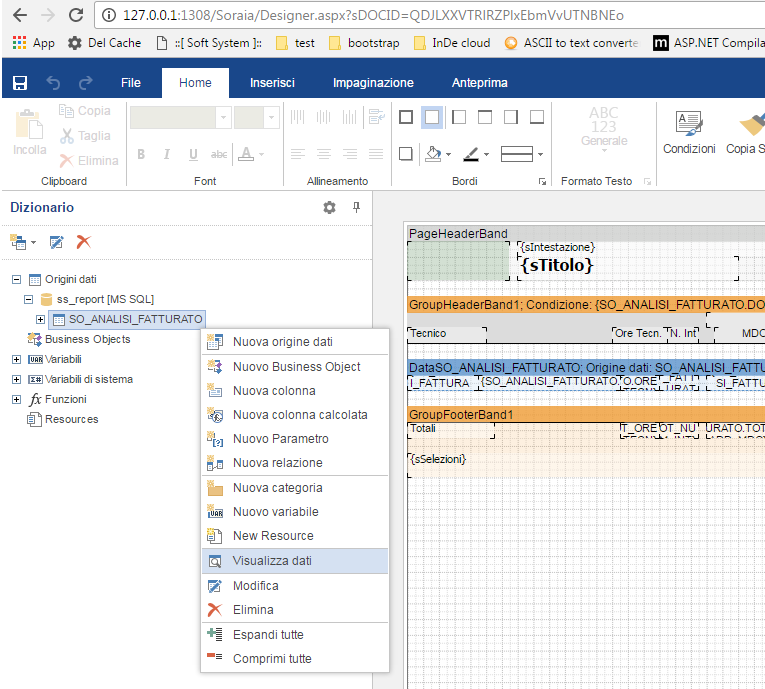Screen dimensions: 765x689
Task: Select Nuovo Parametro menu entry
Action: [x=295, y=439]
